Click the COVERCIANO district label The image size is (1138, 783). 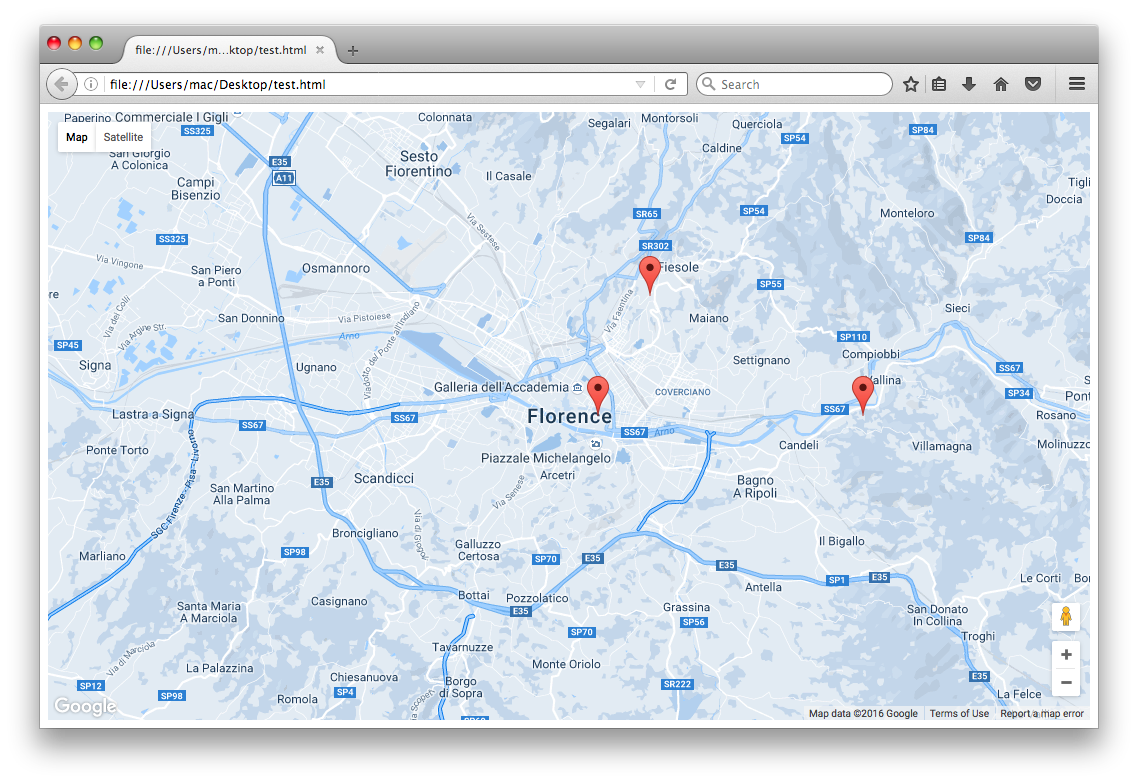pos(683,392)
